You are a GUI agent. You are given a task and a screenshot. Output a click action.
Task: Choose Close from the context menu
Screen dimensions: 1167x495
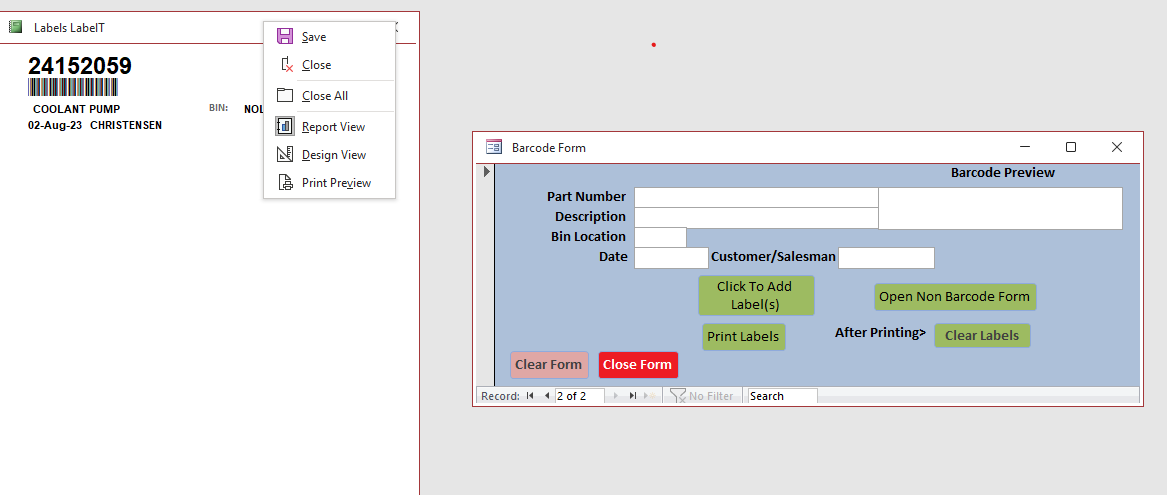coord(316,65)
